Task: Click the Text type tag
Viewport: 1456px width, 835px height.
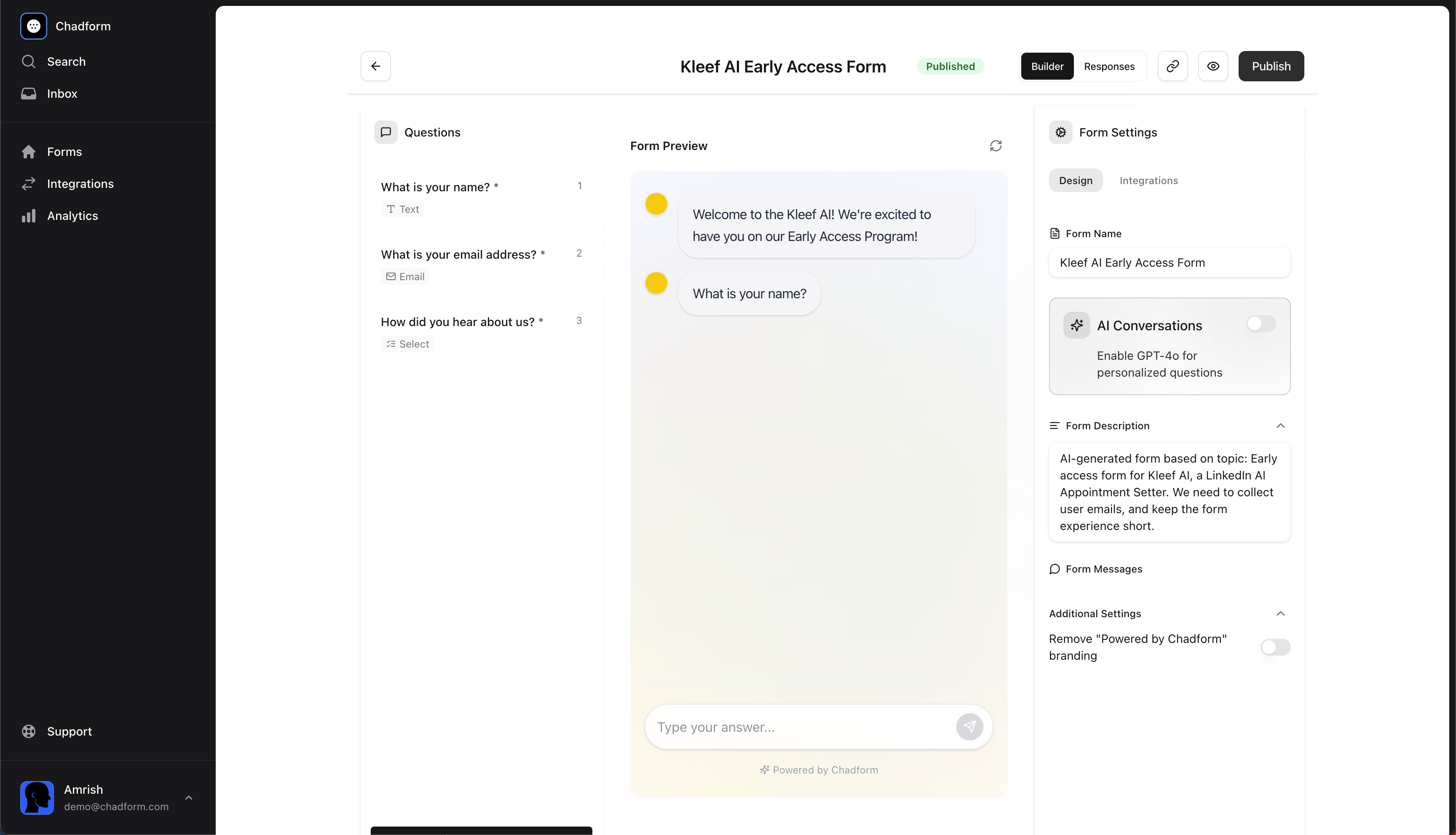Action: tap(403, 209)
